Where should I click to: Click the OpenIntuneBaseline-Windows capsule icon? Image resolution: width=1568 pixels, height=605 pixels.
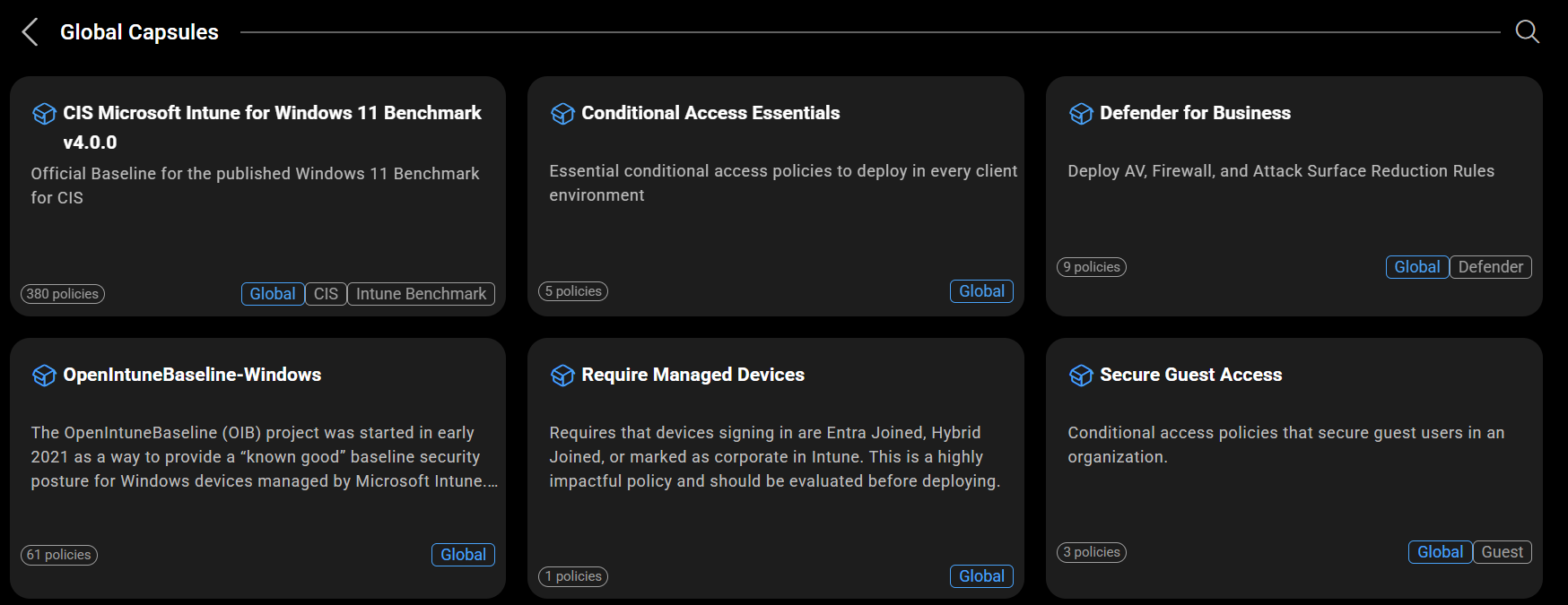coord(44,376)
